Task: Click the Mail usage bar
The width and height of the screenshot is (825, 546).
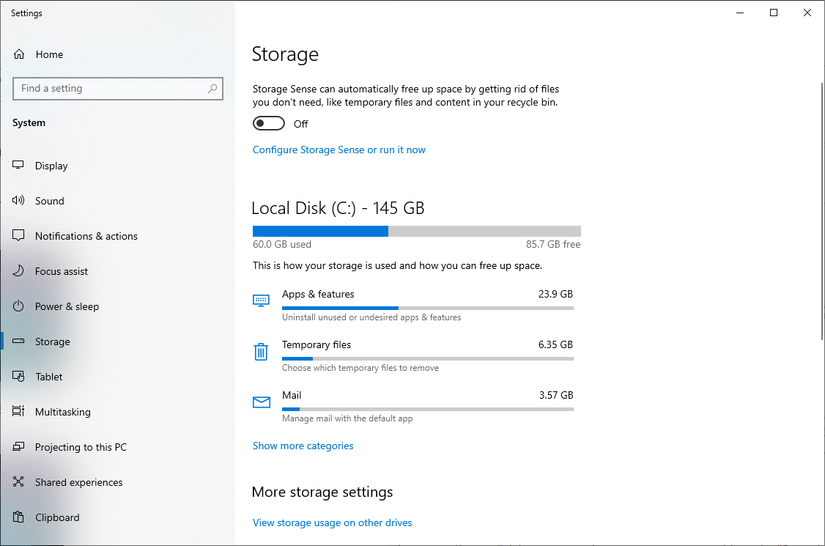Action: 428,409
